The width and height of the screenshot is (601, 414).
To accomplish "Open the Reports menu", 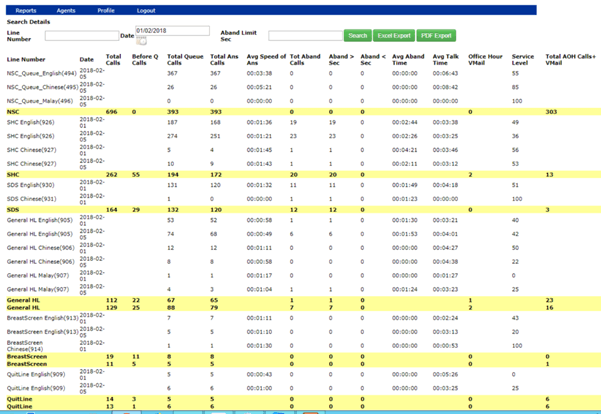I will (26, 10).
